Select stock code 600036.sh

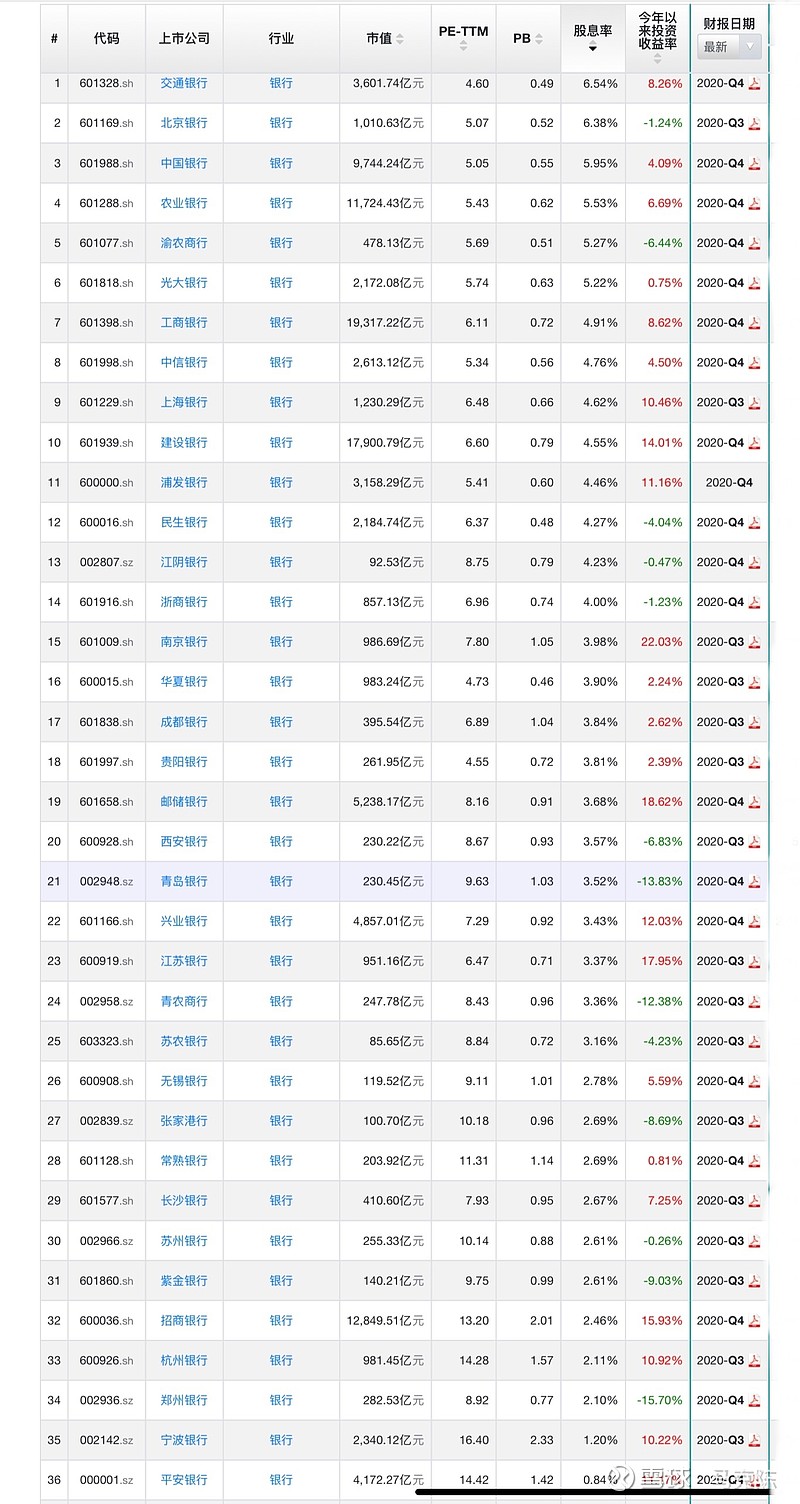point(106,1321)
